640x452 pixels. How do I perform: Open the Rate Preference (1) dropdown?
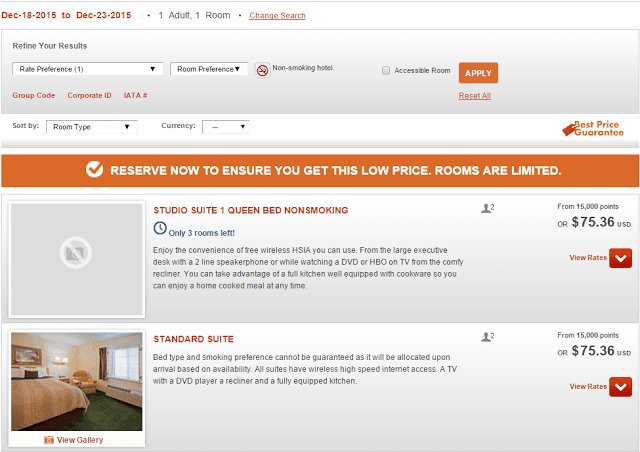pos(88,69)
